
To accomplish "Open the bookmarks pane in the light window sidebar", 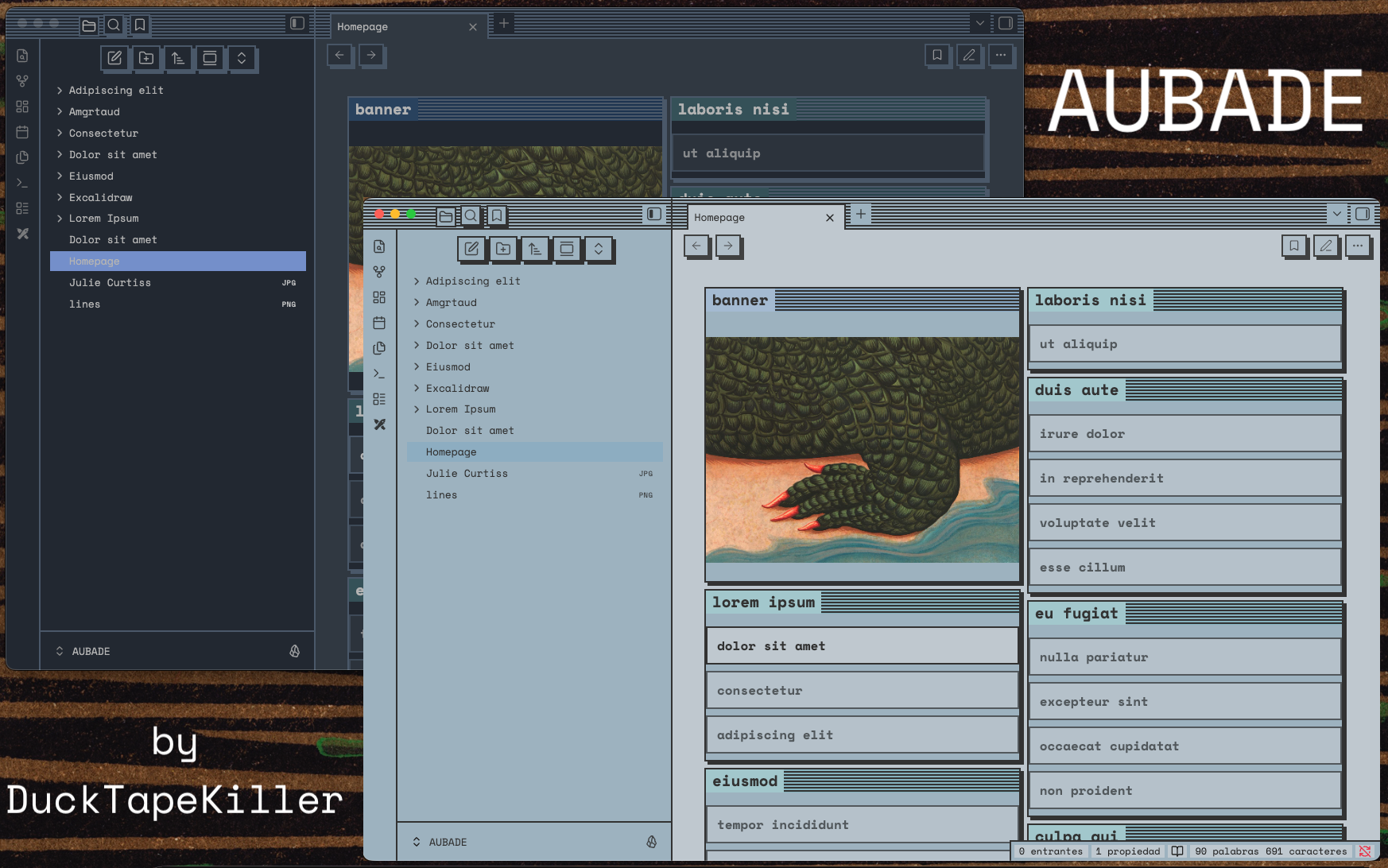I will pyautogui.click(x=497, y=215).
